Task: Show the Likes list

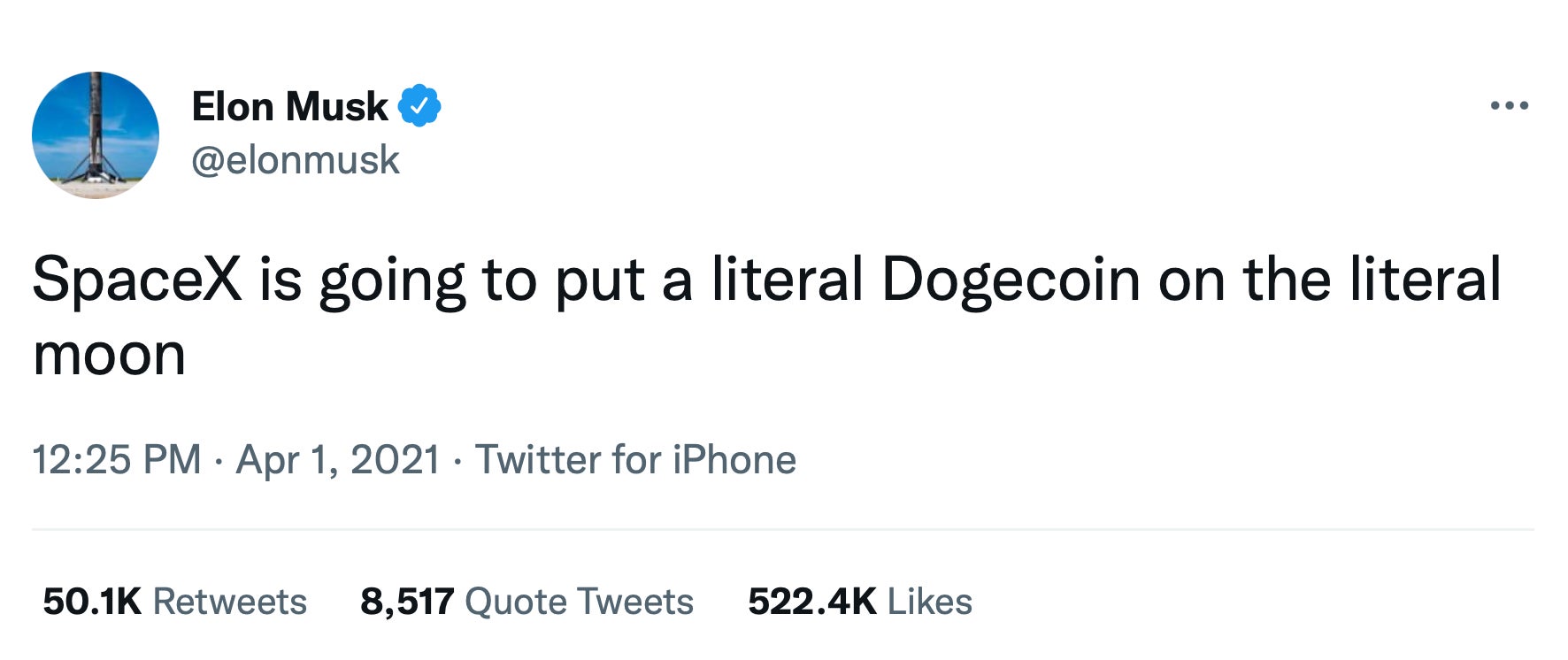Action: click(x=929, y=602)
